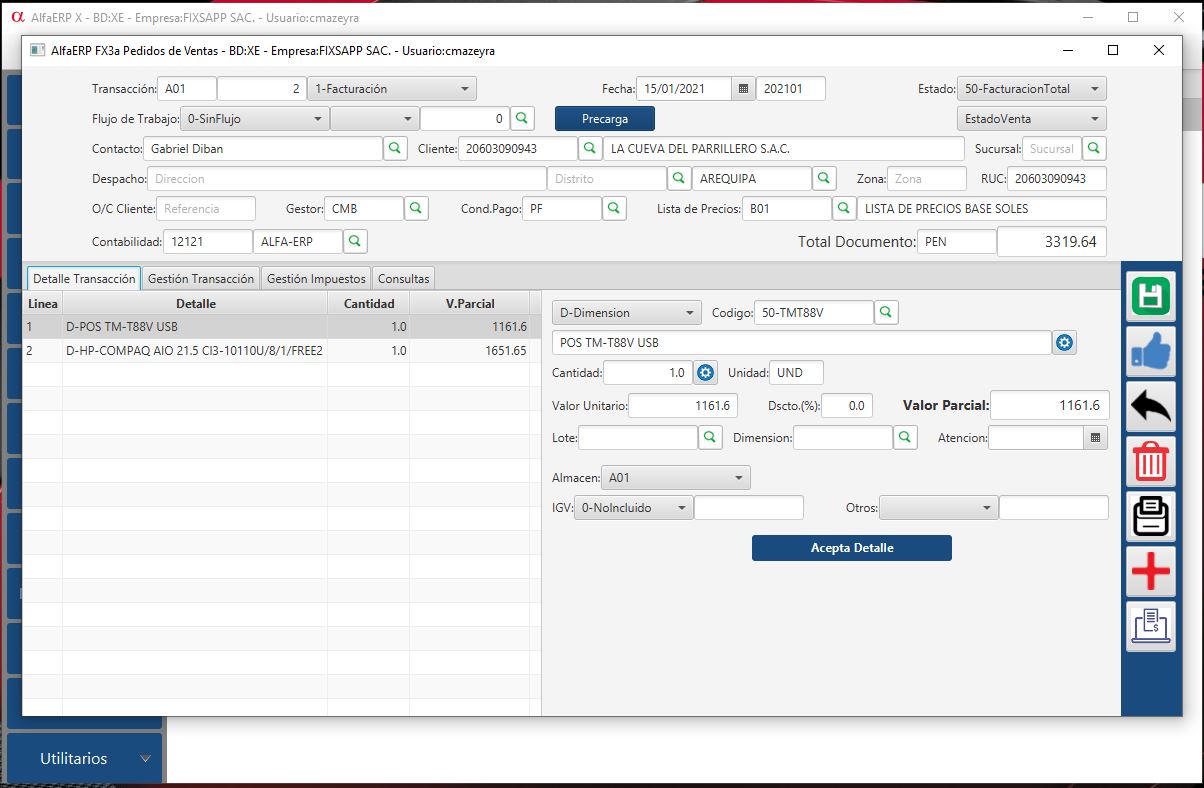The width and height of the screenshot is (1204, 788).
Task: Click the Acepta Detalle button
Action: click(851, 548)
